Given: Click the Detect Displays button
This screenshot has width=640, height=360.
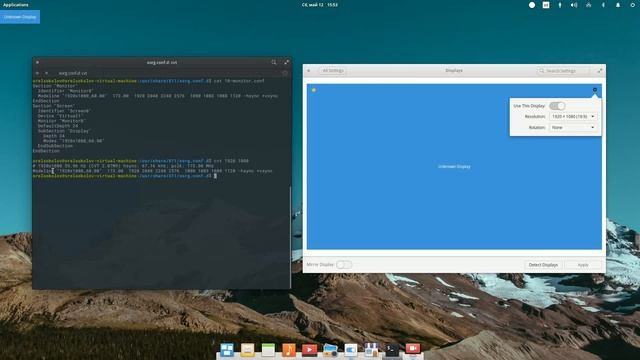Looking at the screenshot, I should [543, 265].
